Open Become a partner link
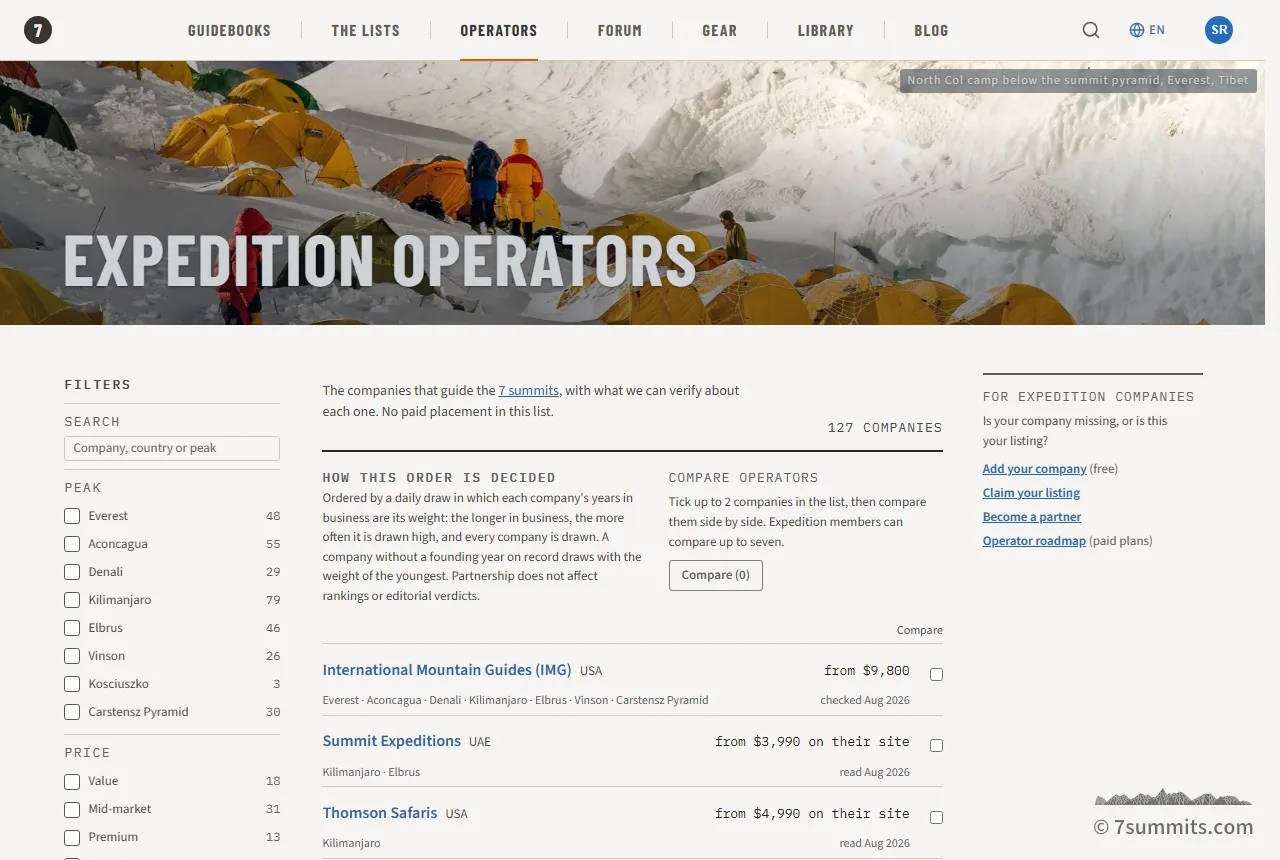This screenshot has height=860, width=1280. tap(1032, 517)
